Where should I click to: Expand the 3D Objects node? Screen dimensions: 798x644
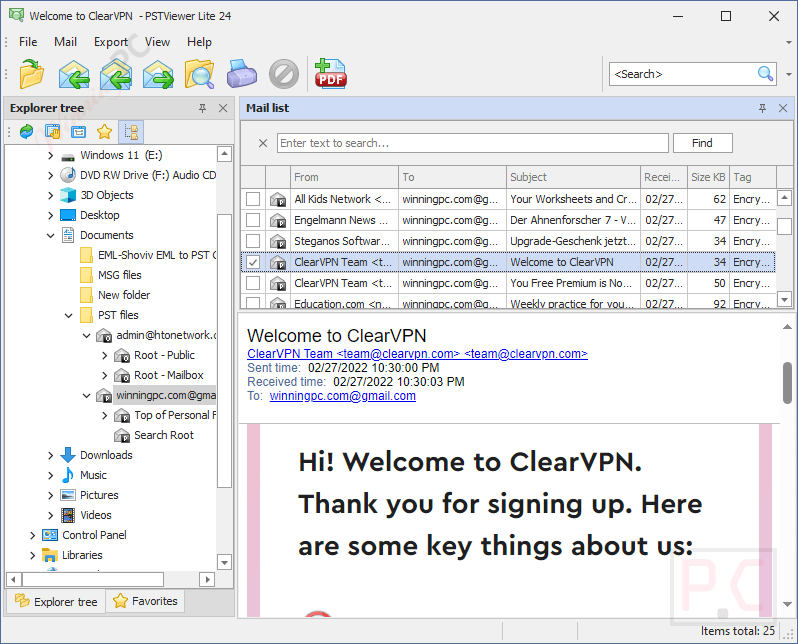tap(50, 195)
